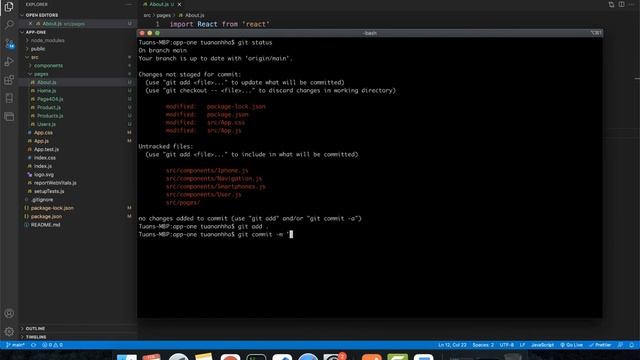This screenshot has width=640, height=360.
Task: Select the About.js editor tab
Action: tap(162, 4)
